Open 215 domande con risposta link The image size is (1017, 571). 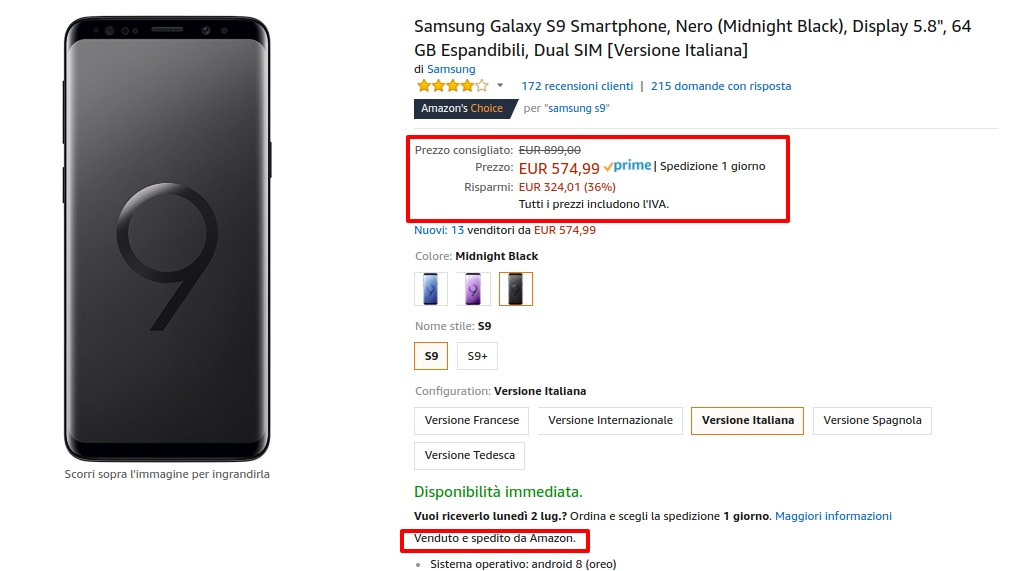click(721, 86)
